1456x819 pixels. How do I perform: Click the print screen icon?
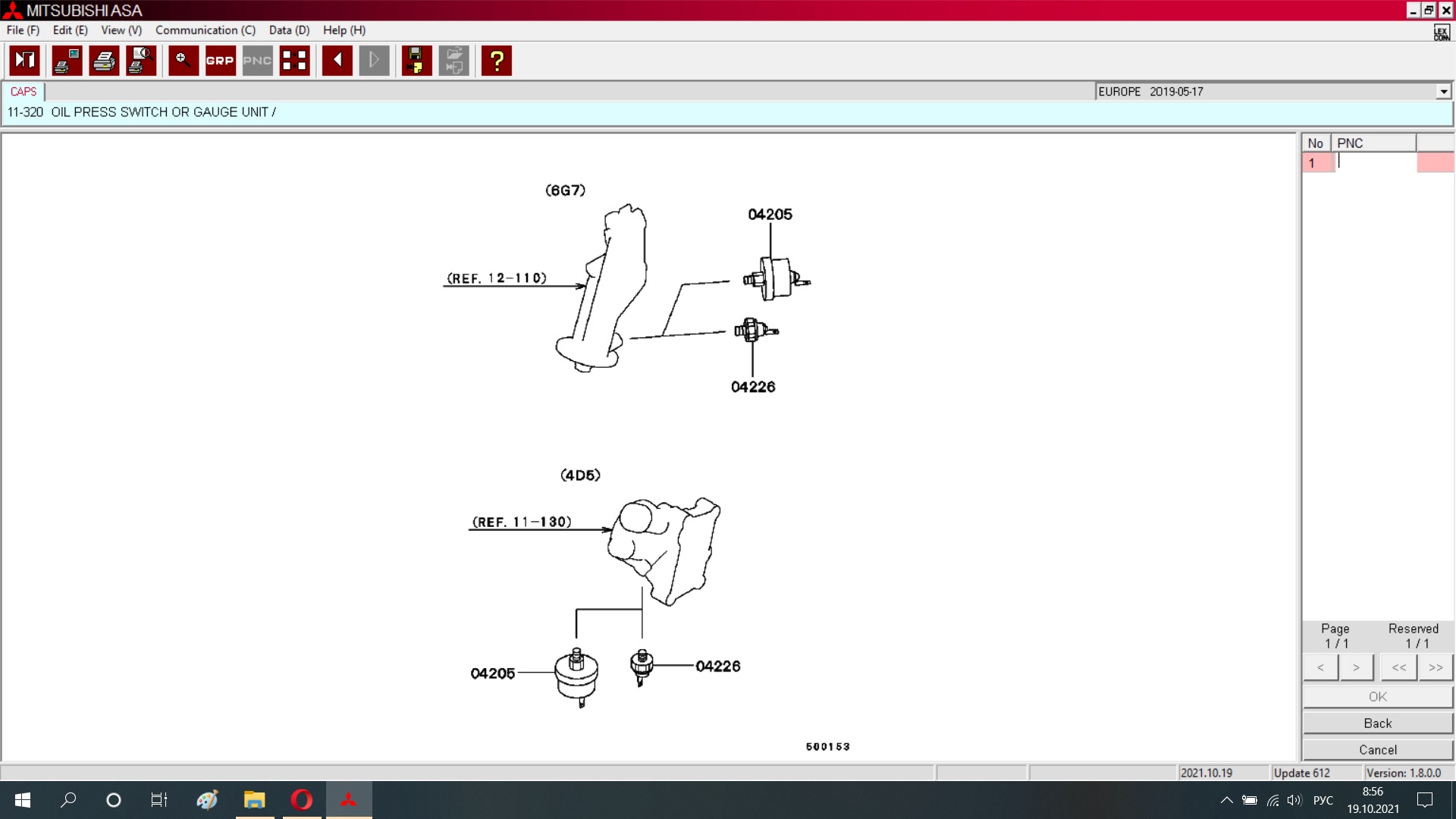(x=67, y=61)
